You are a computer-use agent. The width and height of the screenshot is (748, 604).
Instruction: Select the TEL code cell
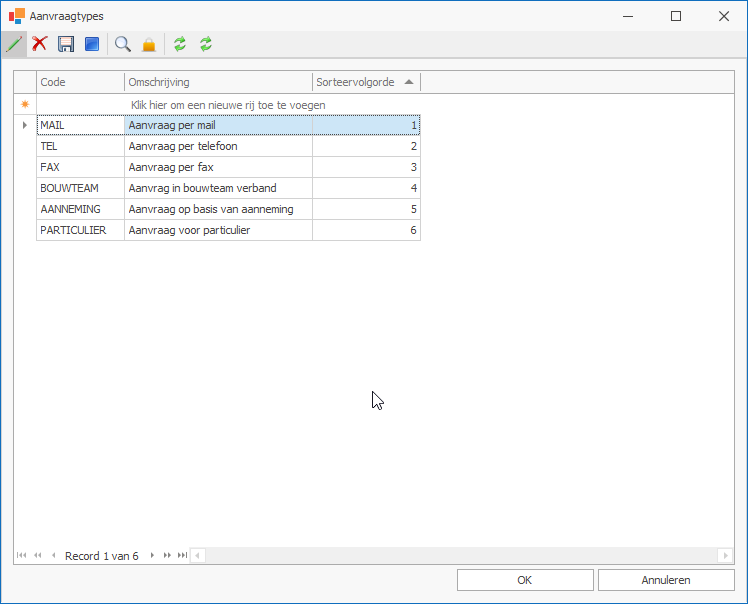[80, 146]
